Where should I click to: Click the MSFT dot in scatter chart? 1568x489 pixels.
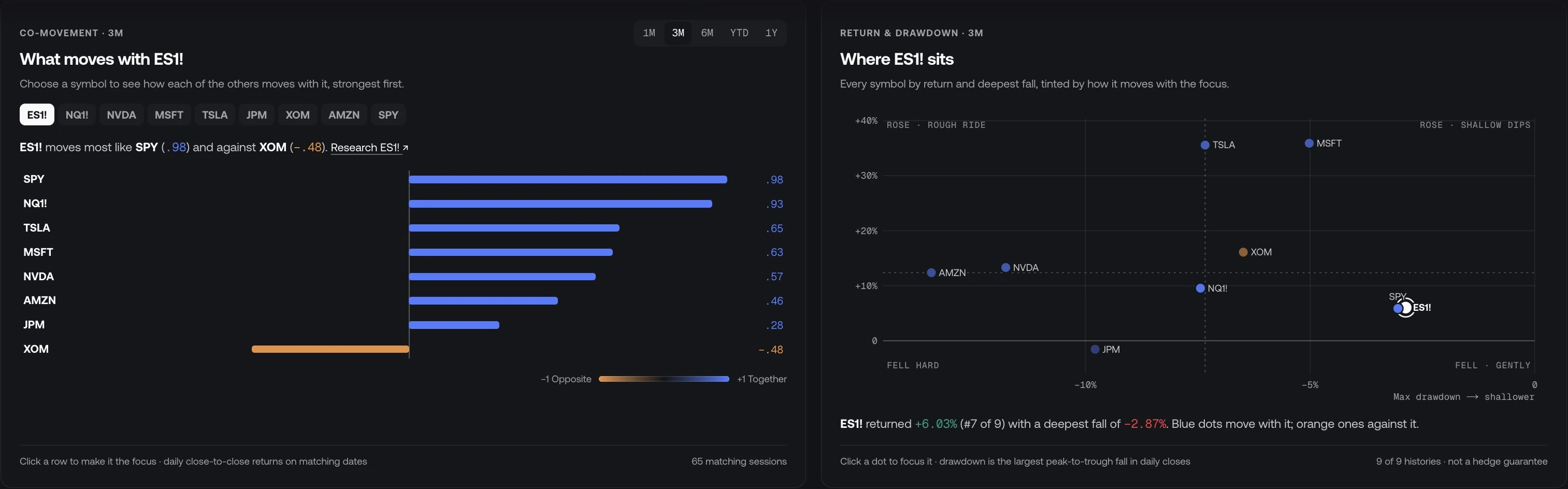point(1308,143)
